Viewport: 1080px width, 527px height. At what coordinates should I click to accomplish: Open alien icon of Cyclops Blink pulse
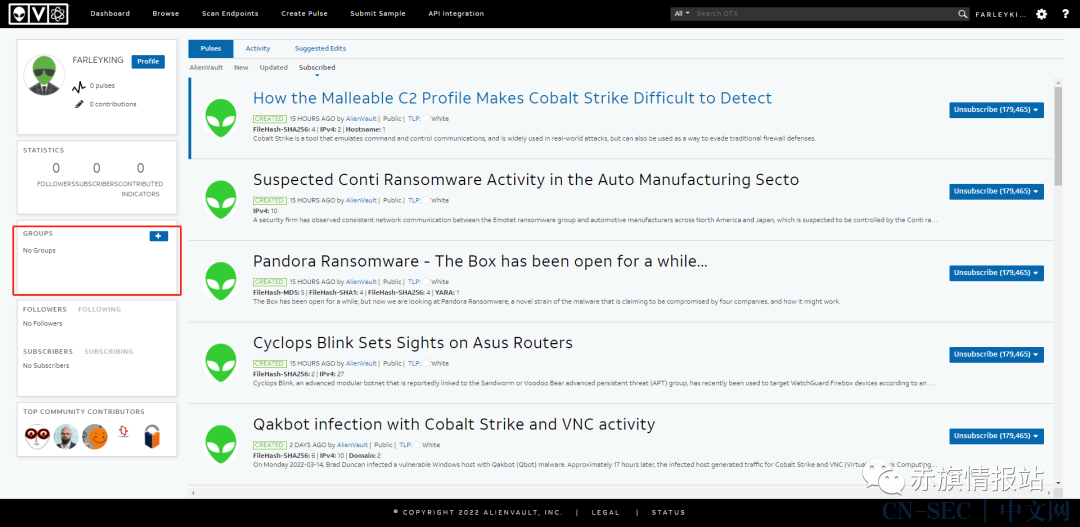tap(221, 363)
